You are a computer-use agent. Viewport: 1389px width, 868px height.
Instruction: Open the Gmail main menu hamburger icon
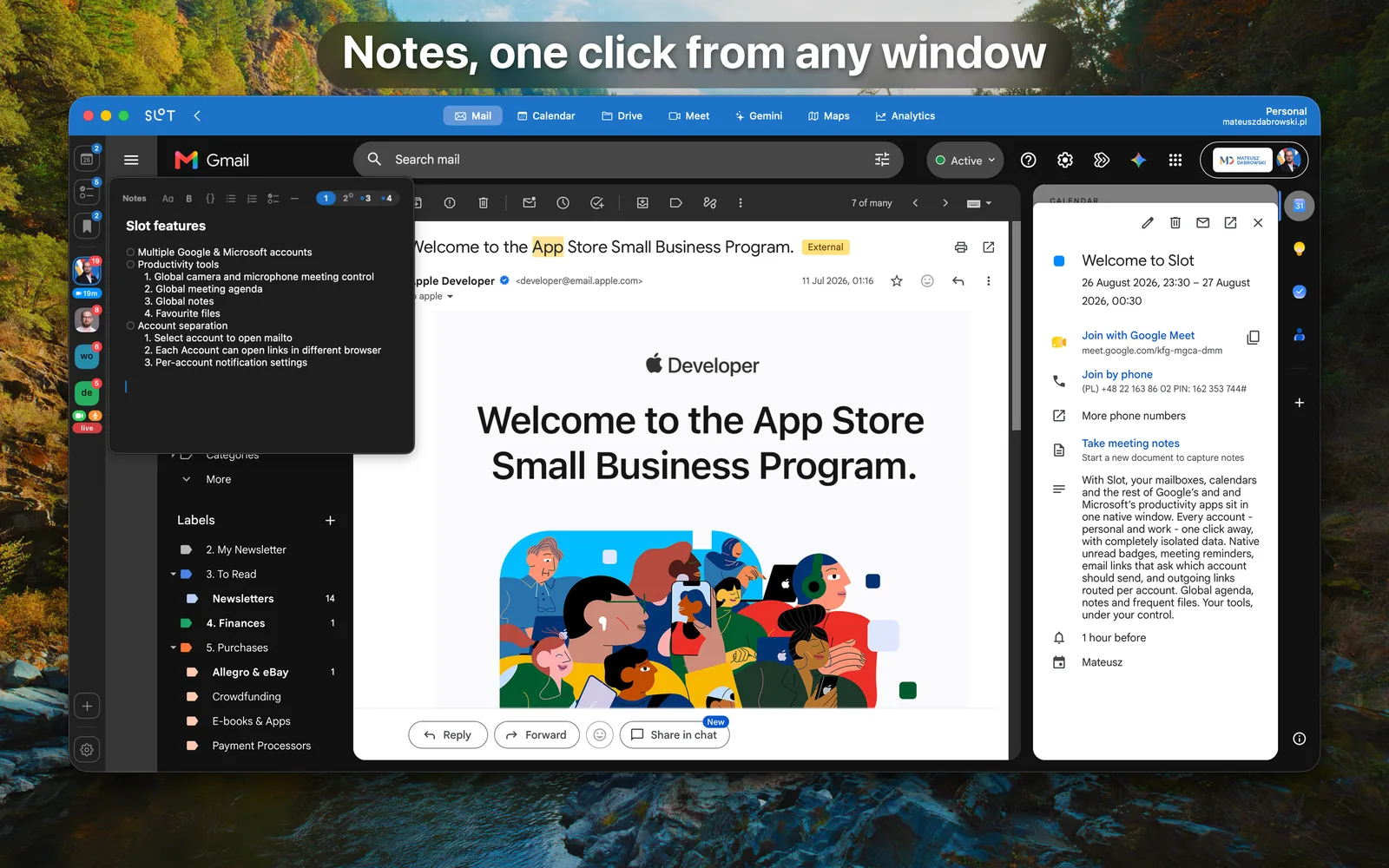click(131, 160)
